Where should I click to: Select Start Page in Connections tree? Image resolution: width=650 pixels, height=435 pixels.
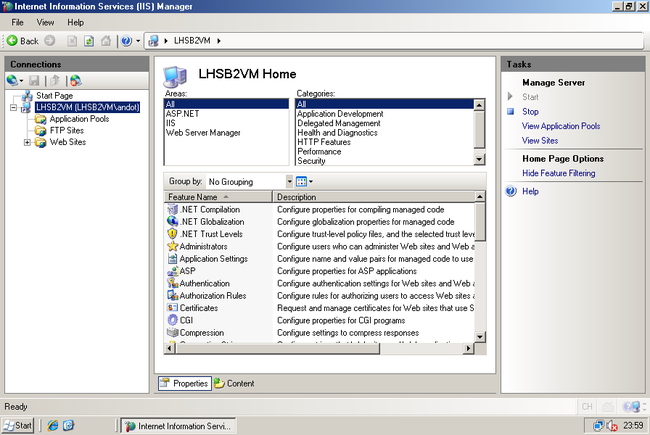[54, 96]
